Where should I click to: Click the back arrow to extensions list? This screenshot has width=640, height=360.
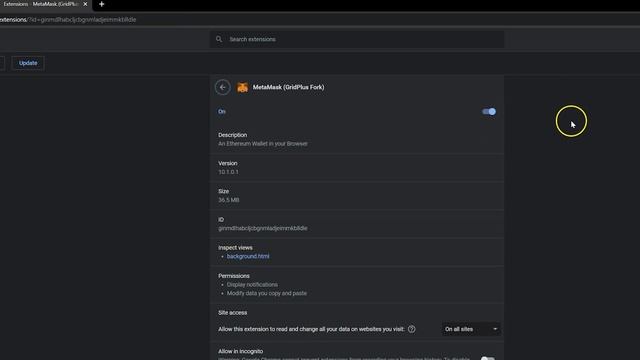click(222, 87)
